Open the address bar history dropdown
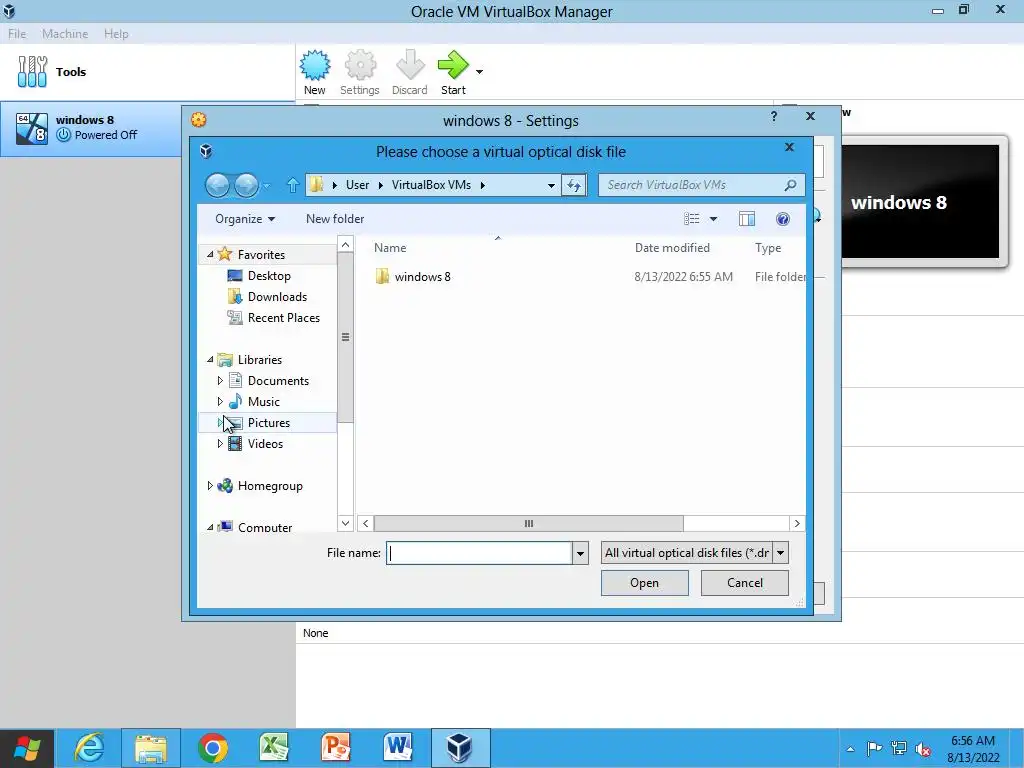1024x768 pixels. pyautogui.click(x=551, y=185)
